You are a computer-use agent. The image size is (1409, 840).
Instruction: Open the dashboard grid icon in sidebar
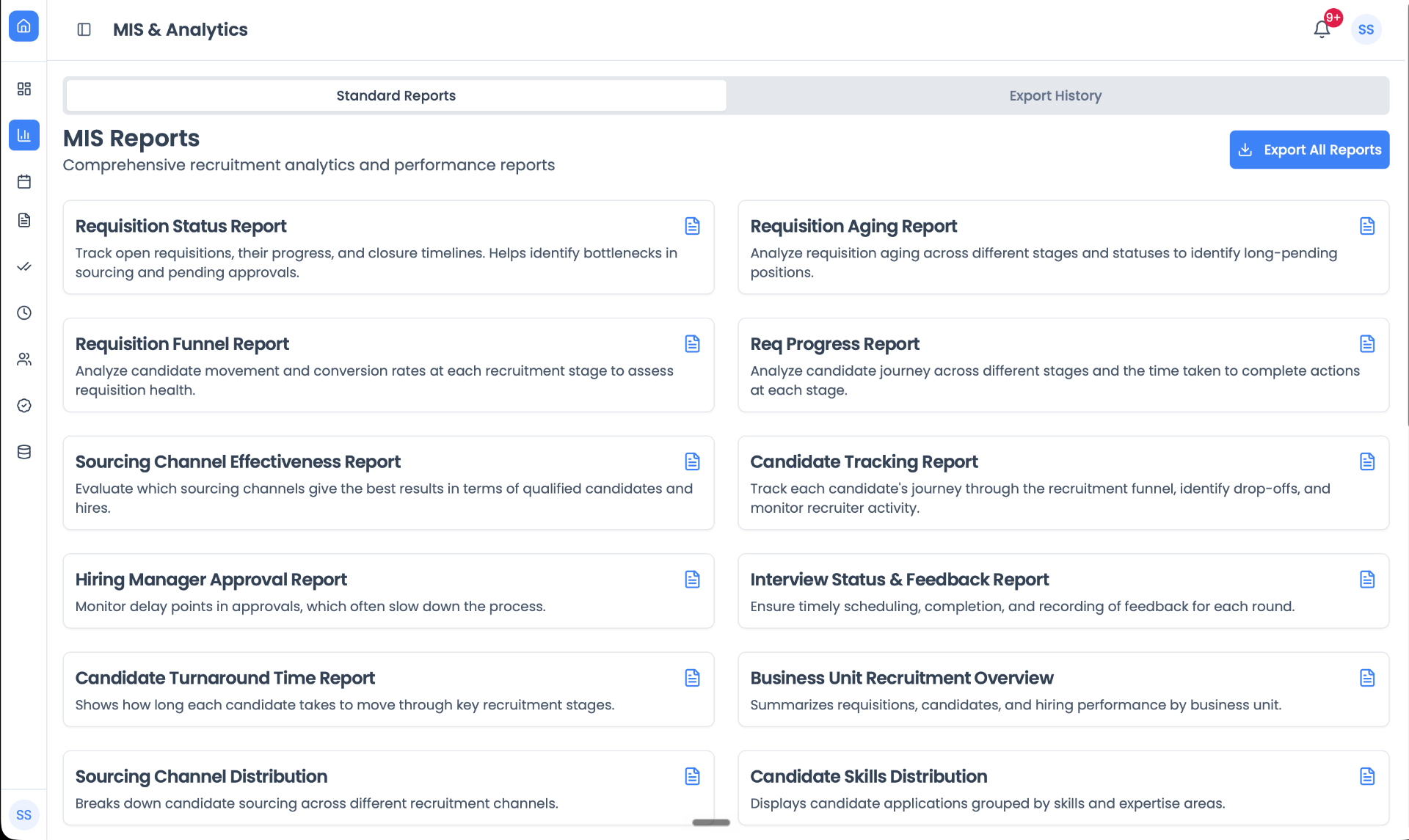click(24, 89)
